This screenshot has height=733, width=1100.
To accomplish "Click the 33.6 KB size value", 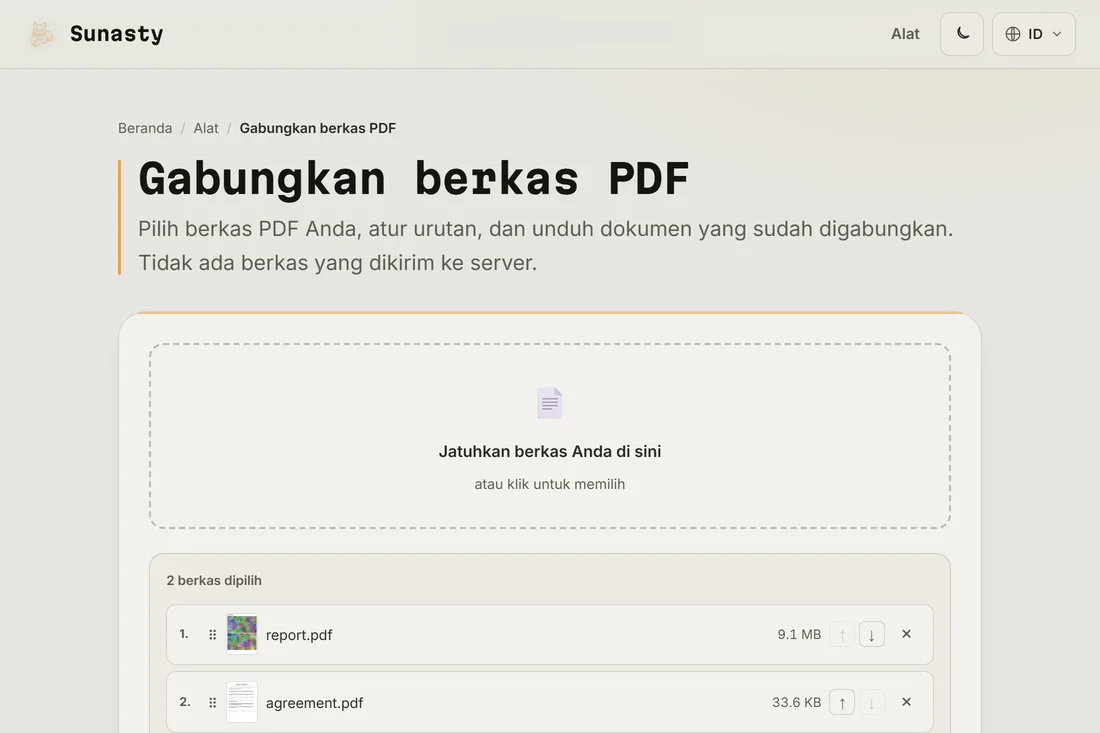I will pyautogui.click(x=796, y=702).
